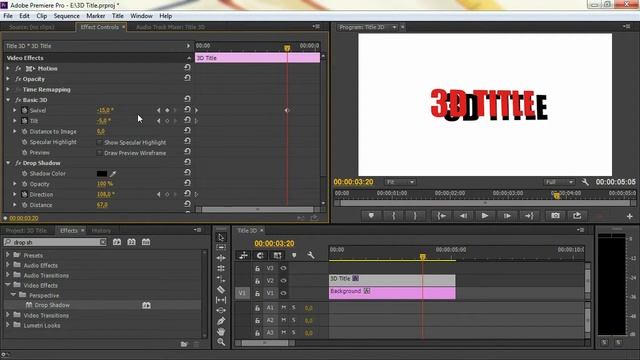Toggle Show Specular Highlight checkbox
The width and height of the screenshot is (640, 360).
[99, 142]
